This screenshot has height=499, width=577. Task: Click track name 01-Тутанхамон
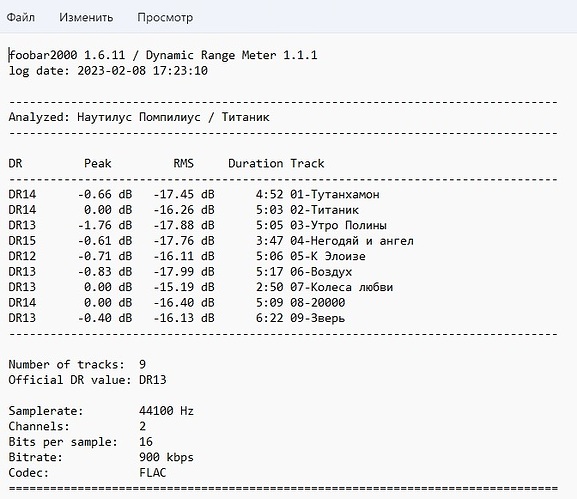(335, 194)
